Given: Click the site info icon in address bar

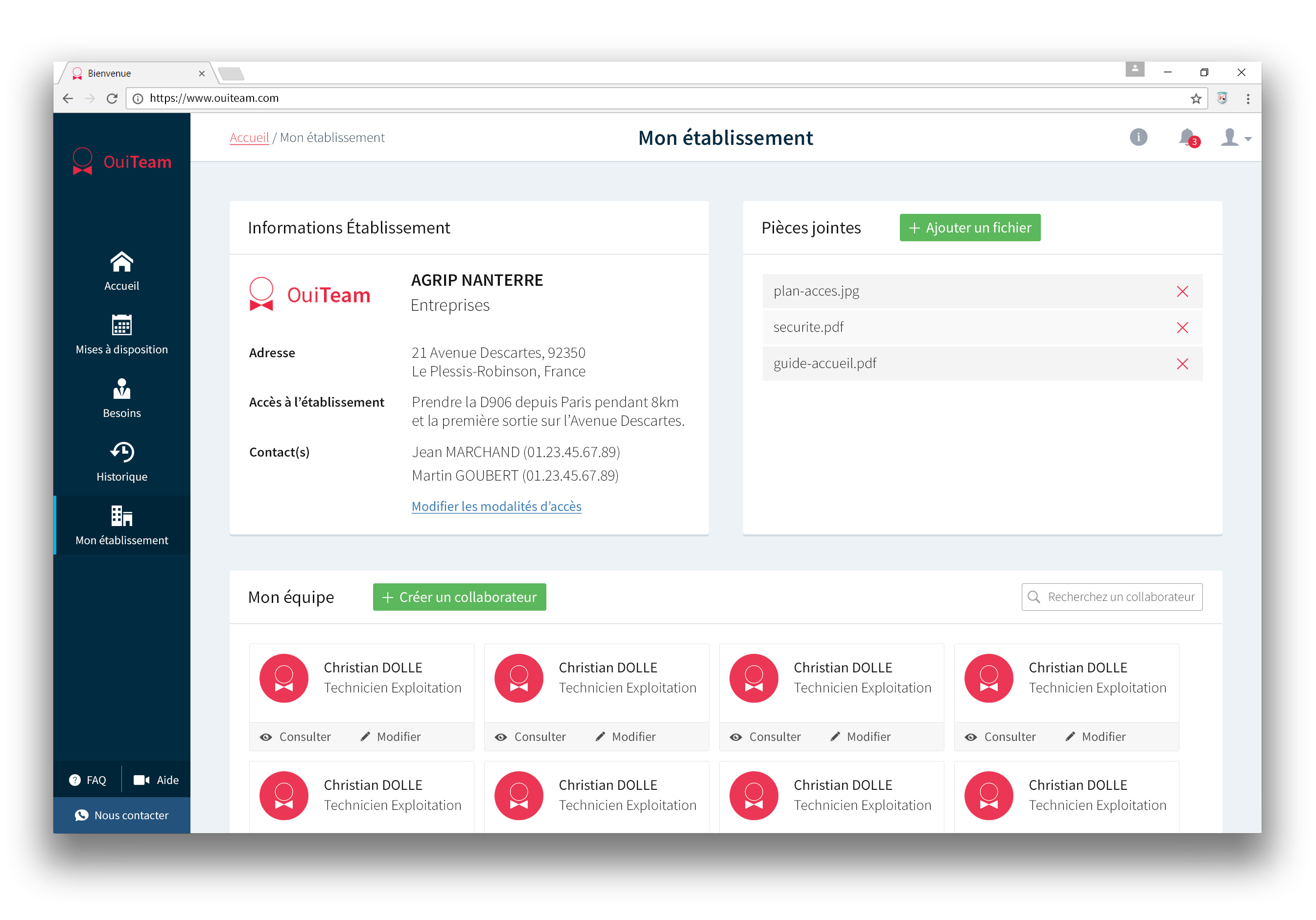Looking at the screenshot, I should click(x=138, y=98).
